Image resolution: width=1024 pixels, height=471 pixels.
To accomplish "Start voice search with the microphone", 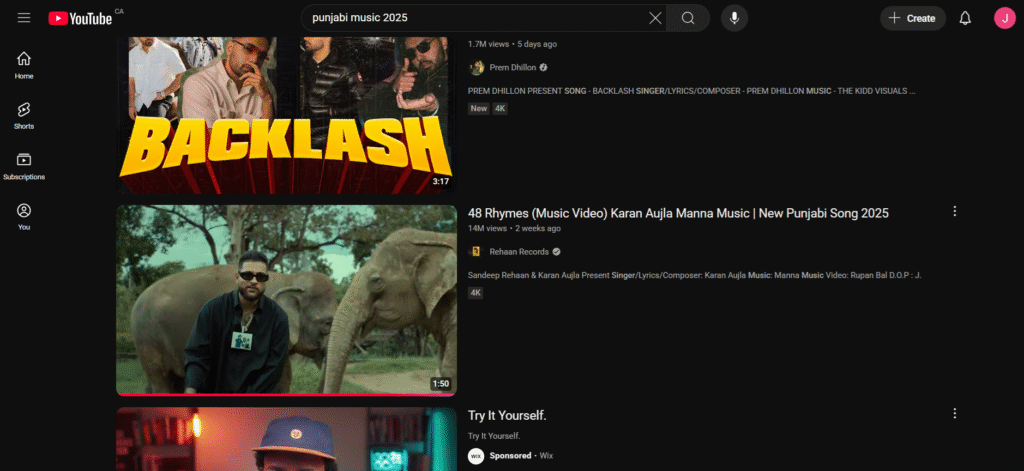I will 734,18.
